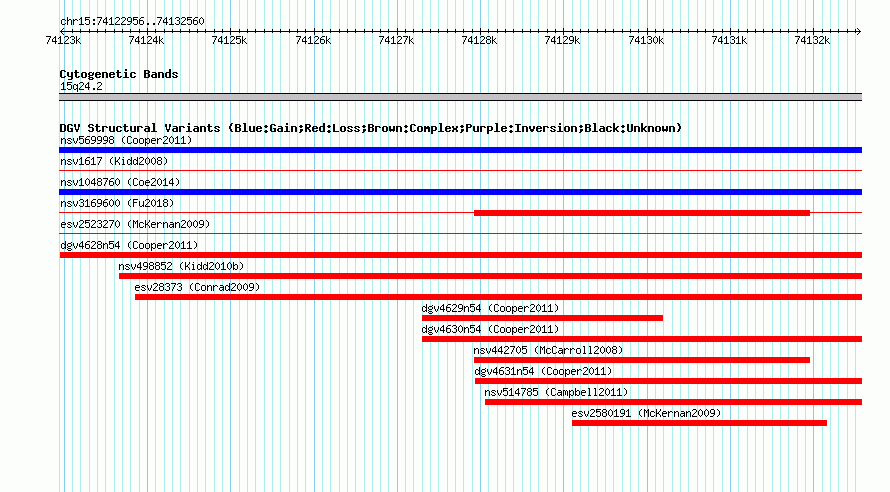Screen dimensions: 890x492
Task: Click the 74127k ruler tick label
Action: click(x=396, y=40)
